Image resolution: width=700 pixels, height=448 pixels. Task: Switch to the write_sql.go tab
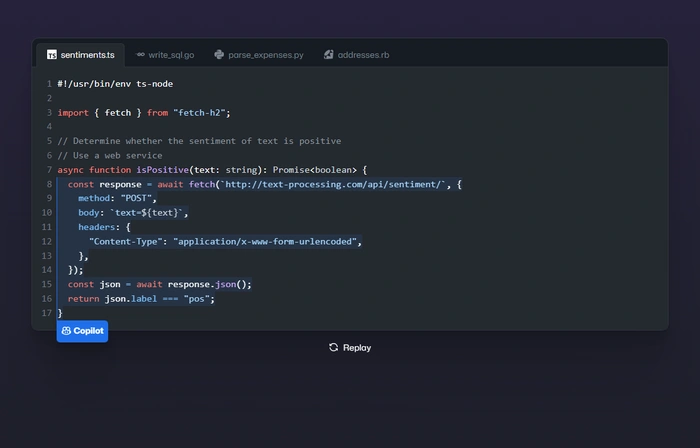[171, 55]
